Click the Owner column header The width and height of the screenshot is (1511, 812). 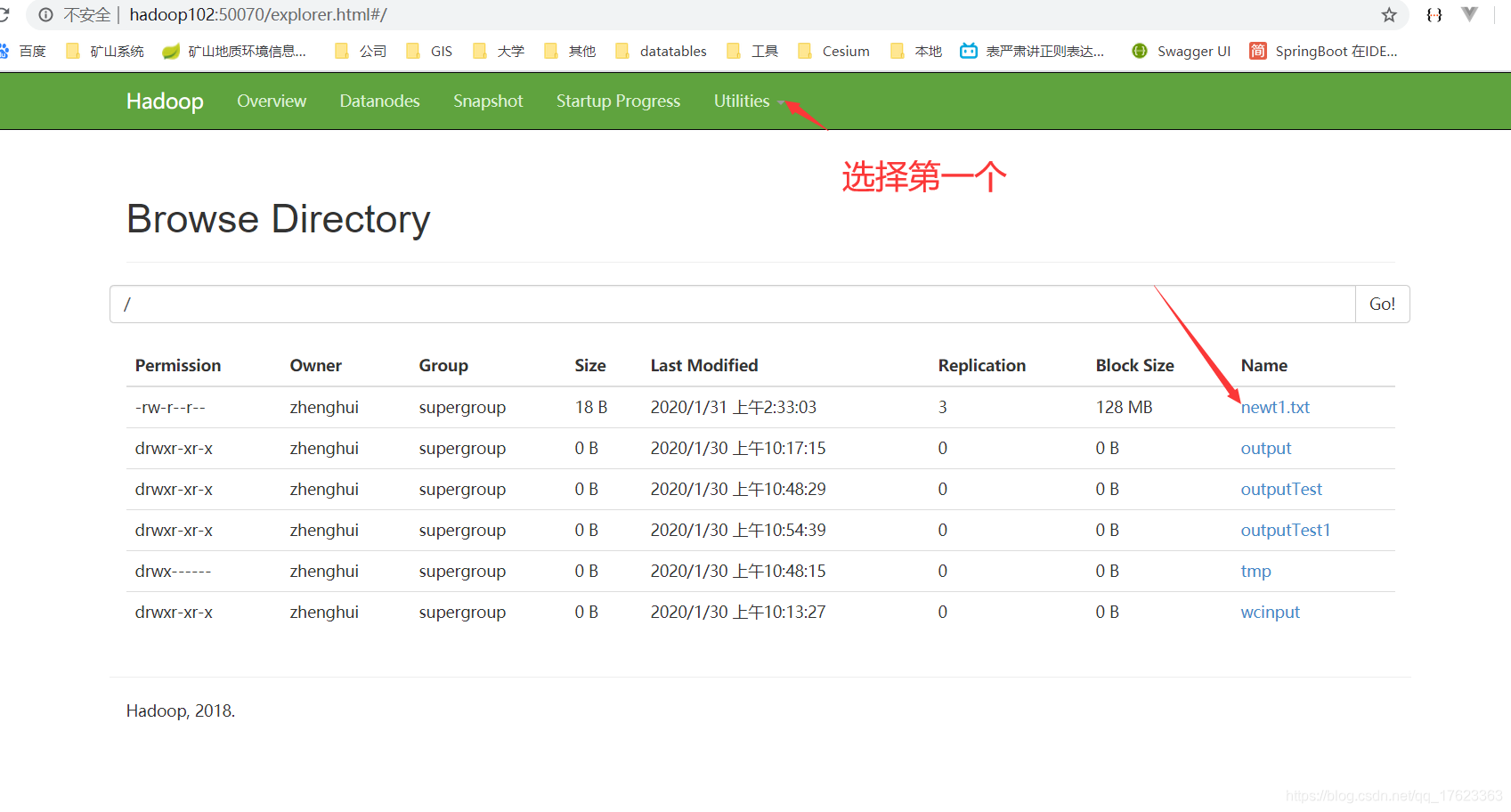pos(315,366)
